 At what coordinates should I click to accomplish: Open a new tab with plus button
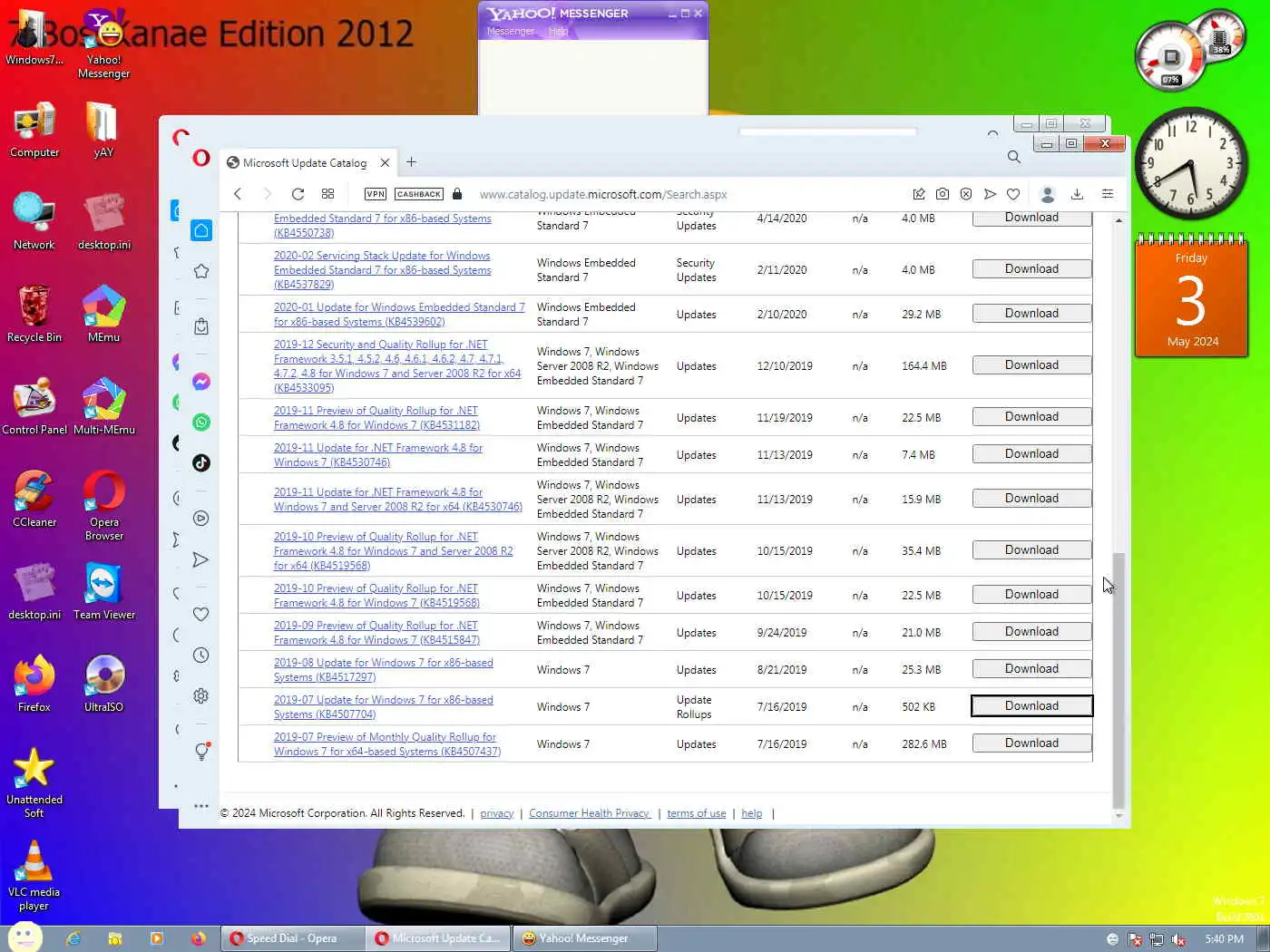[411, 162]
